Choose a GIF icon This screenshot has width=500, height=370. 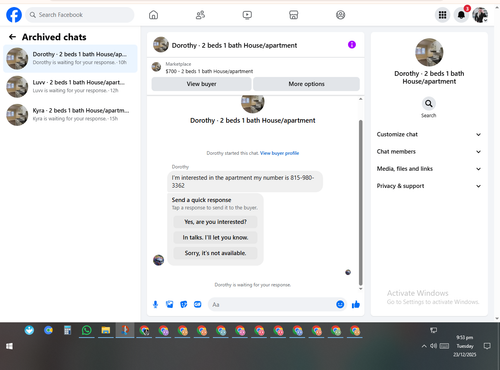198,304
